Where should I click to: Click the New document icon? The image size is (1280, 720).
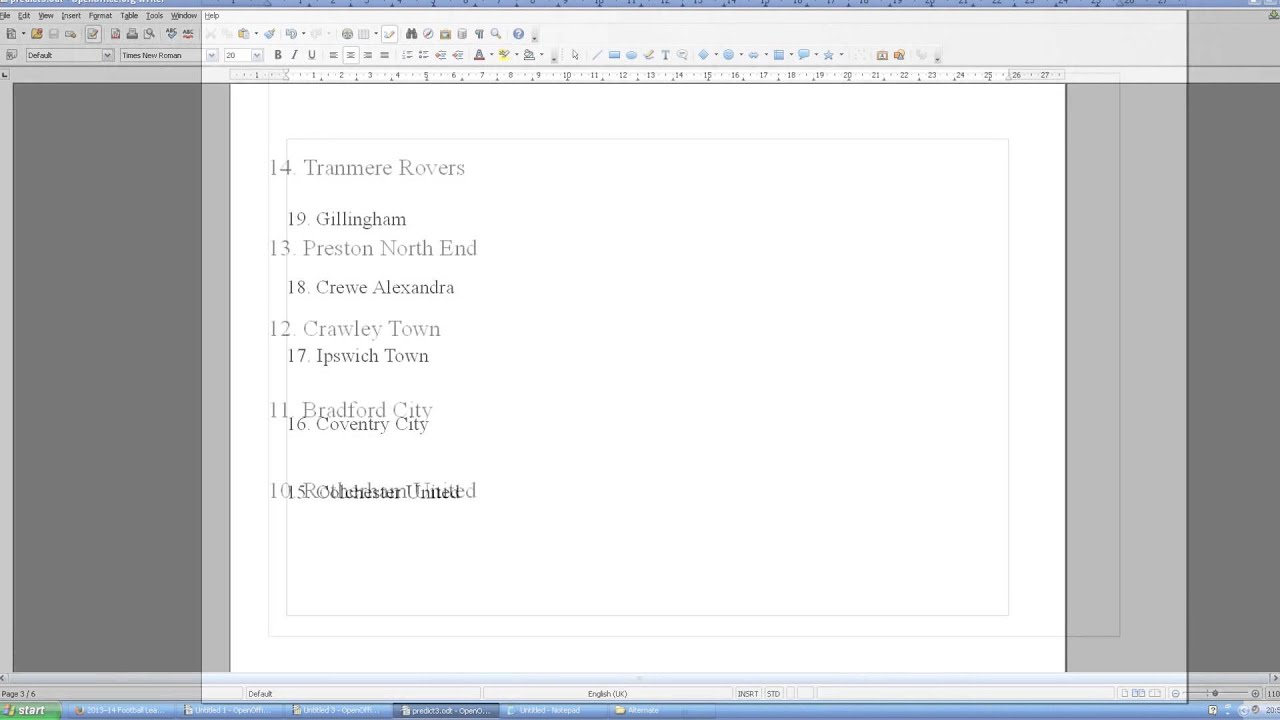pos(11,34)
